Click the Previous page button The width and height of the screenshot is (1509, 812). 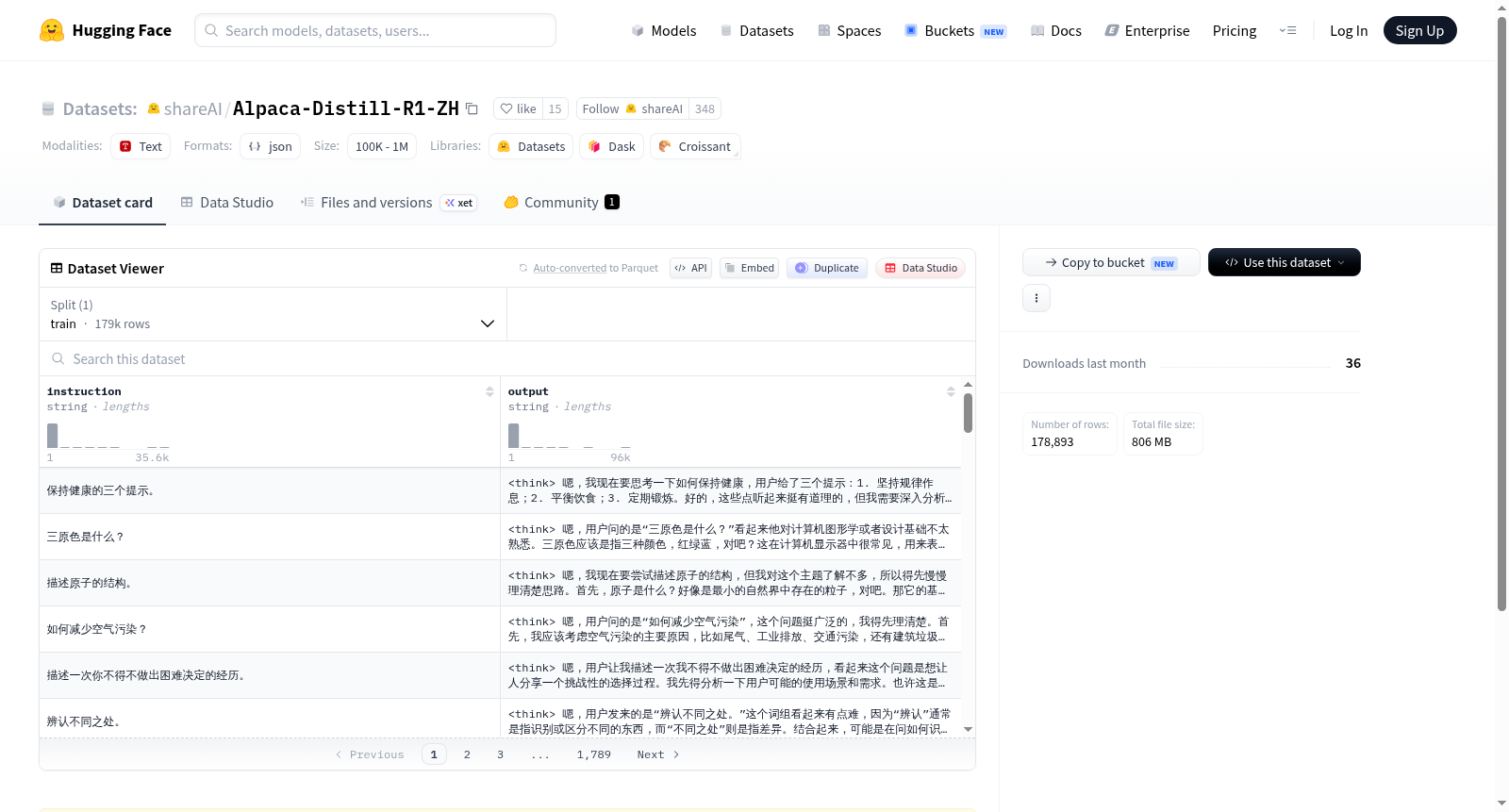(370, 754)
